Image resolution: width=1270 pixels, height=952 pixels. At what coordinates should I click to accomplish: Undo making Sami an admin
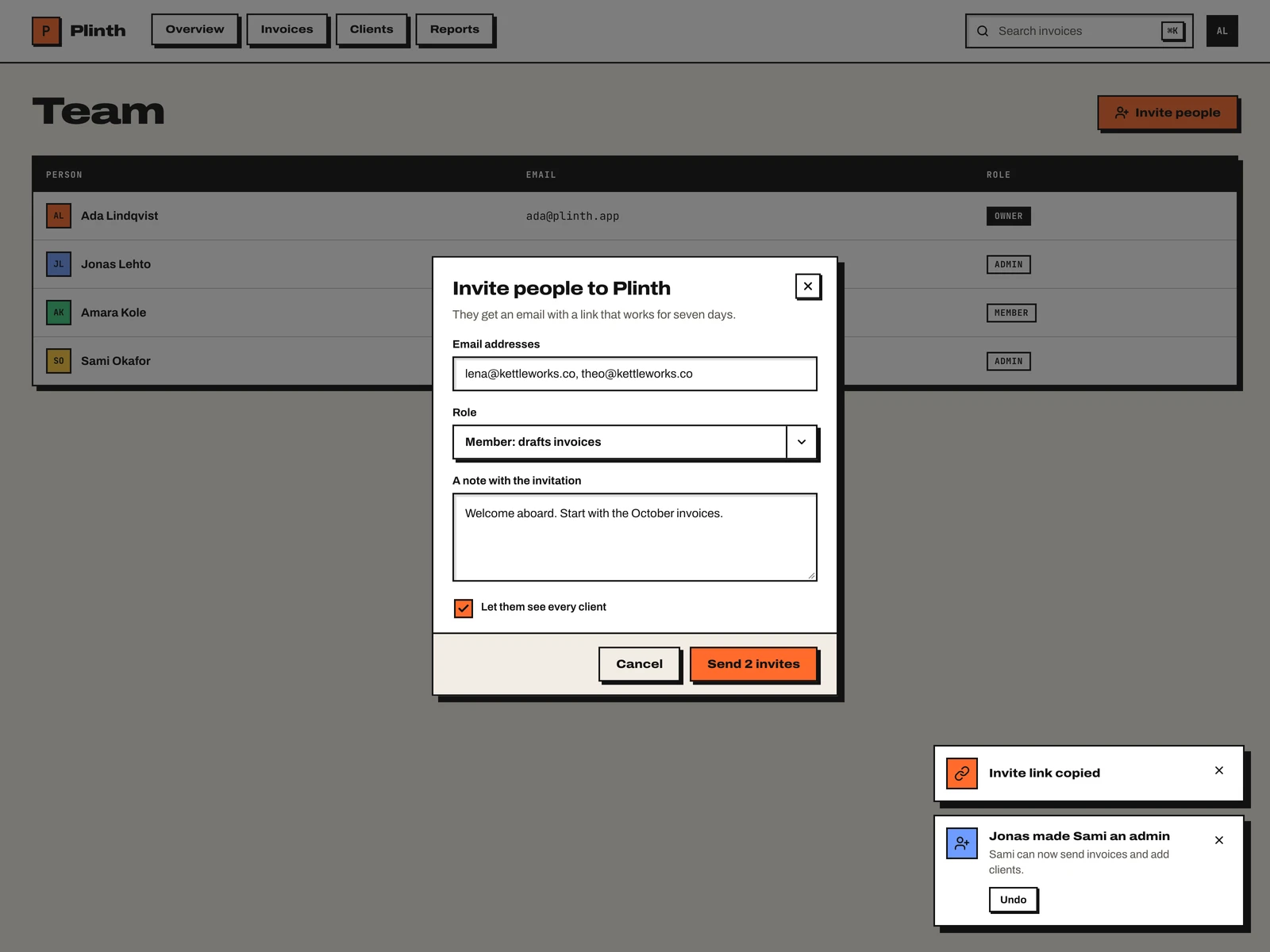pyautogui.click(x=1014, y=900)
